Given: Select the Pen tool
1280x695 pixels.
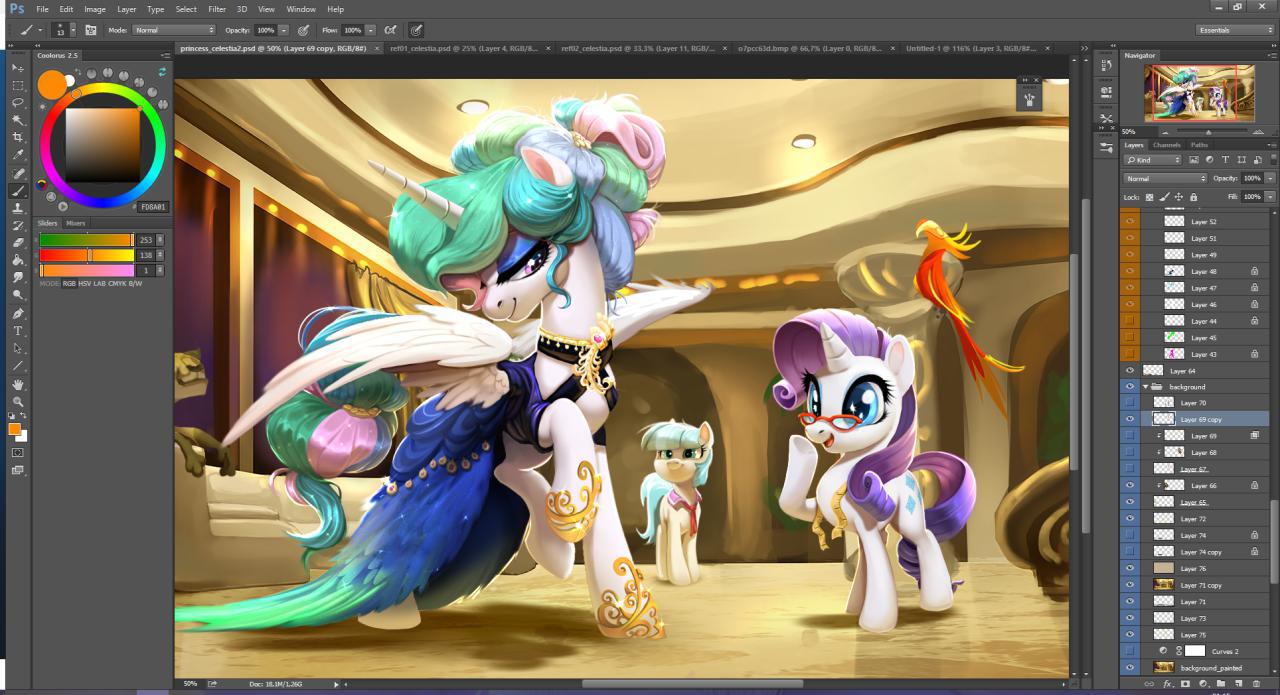Looking at the screenshot, I should tap(18, 313).
